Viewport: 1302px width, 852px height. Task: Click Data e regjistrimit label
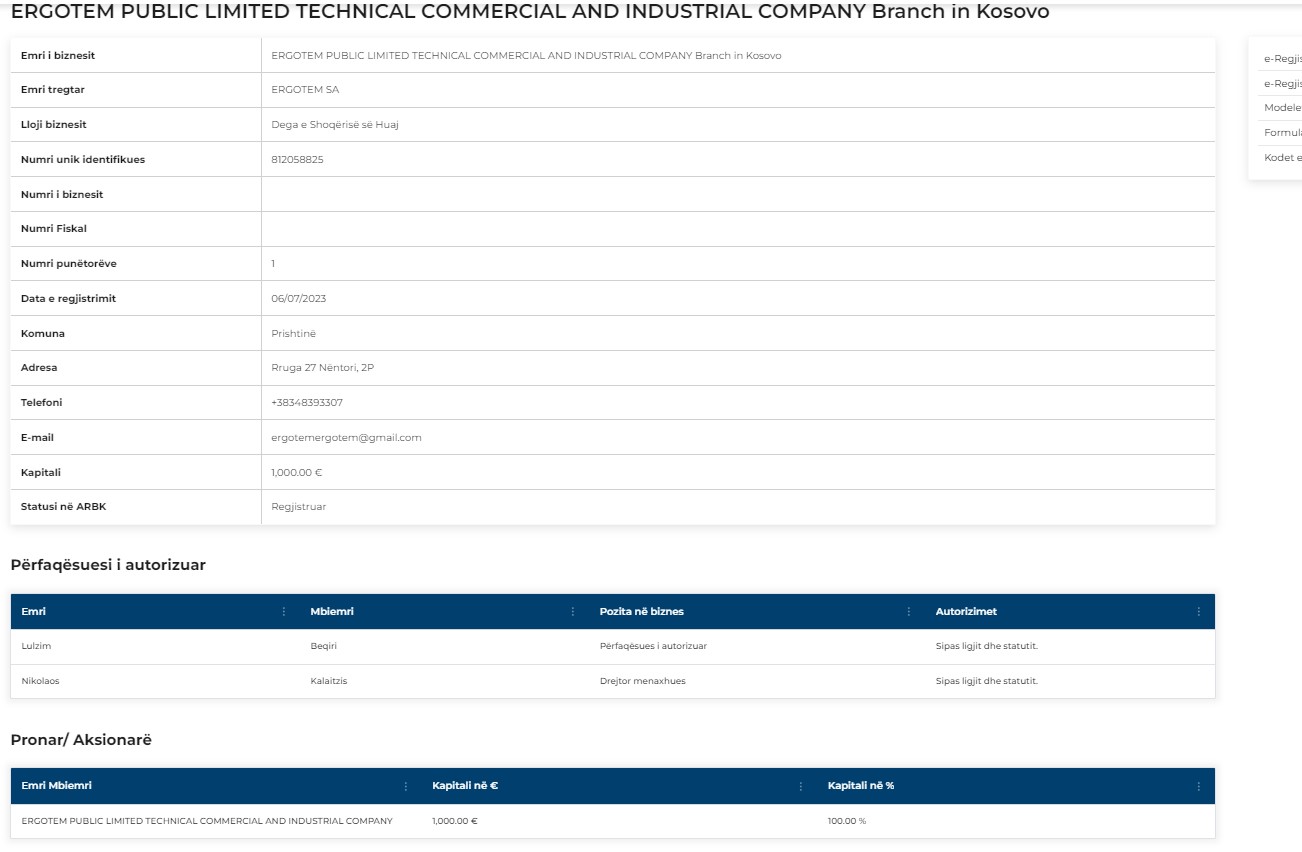click(x=68, y=299)
